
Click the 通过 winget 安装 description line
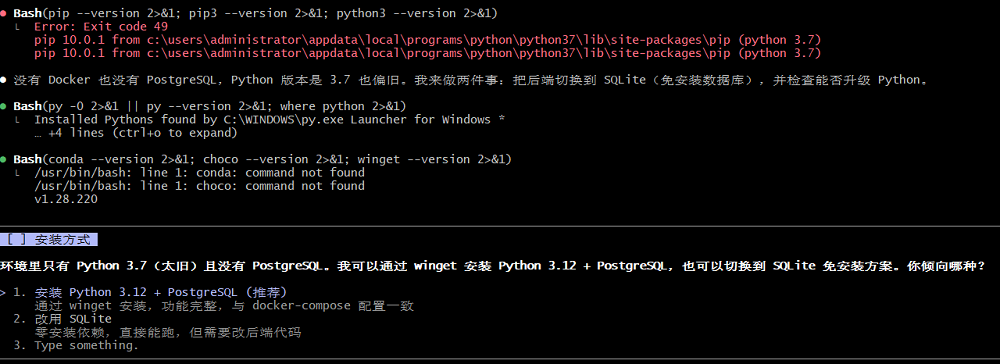224,306
